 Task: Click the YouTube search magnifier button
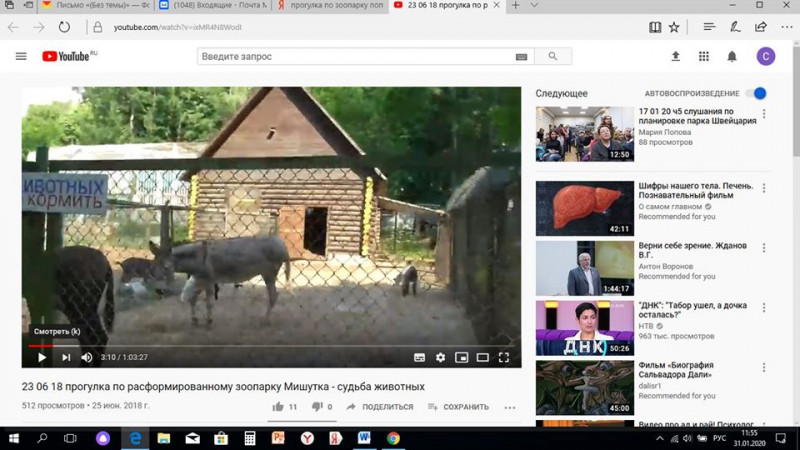[553, 56]
